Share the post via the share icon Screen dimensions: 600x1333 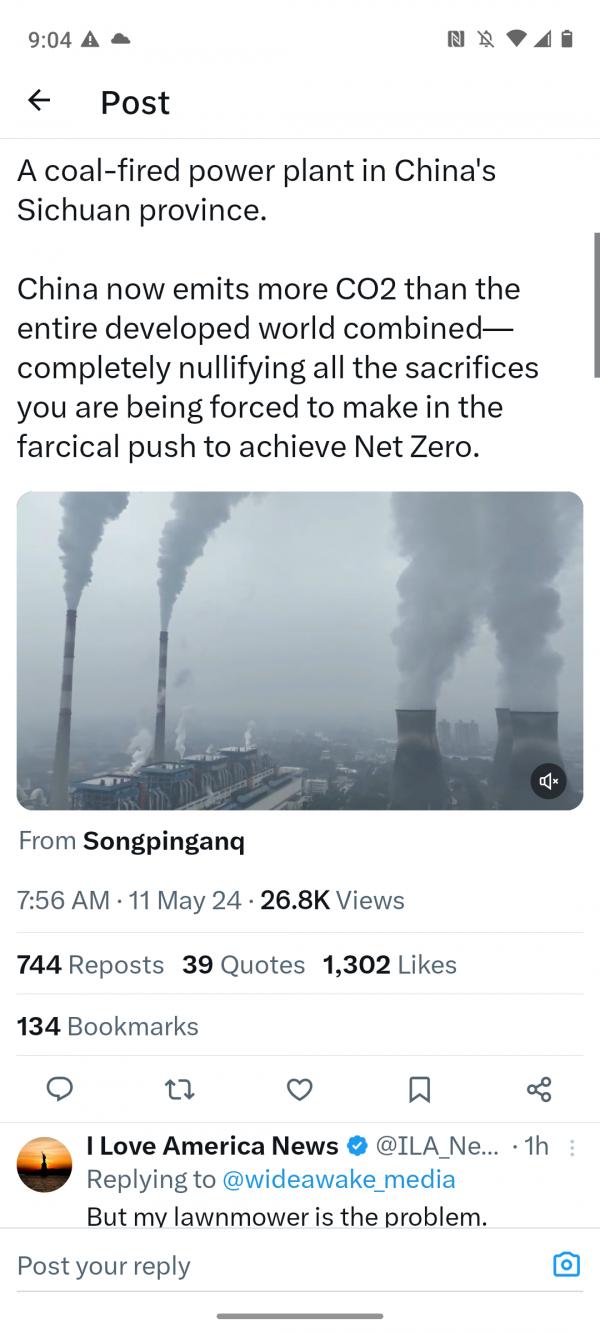tap(539, 1090)
